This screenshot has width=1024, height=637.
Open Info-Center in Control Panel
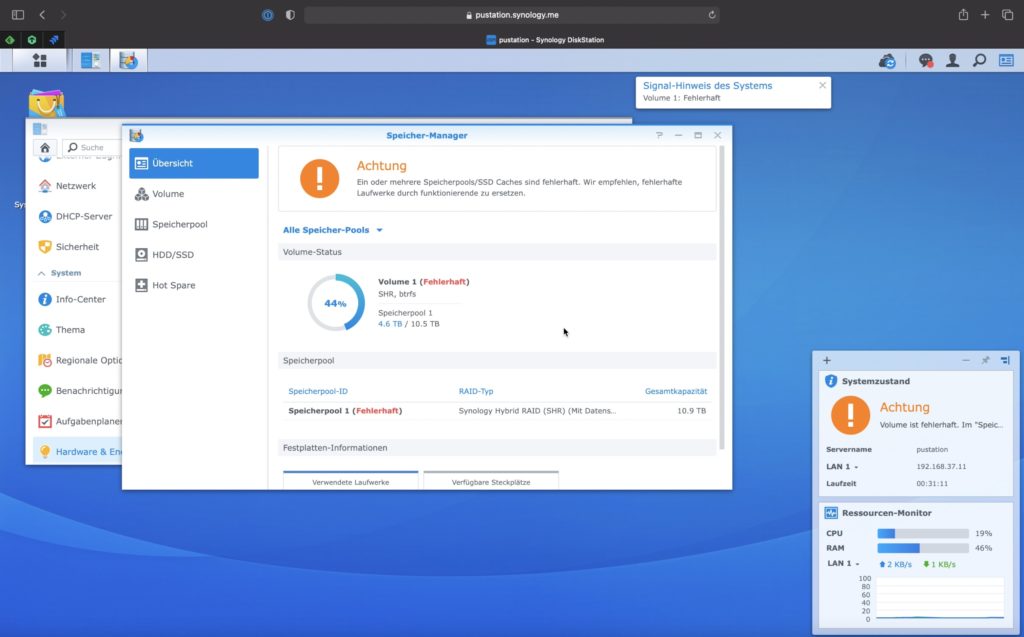tap(72, 299)
